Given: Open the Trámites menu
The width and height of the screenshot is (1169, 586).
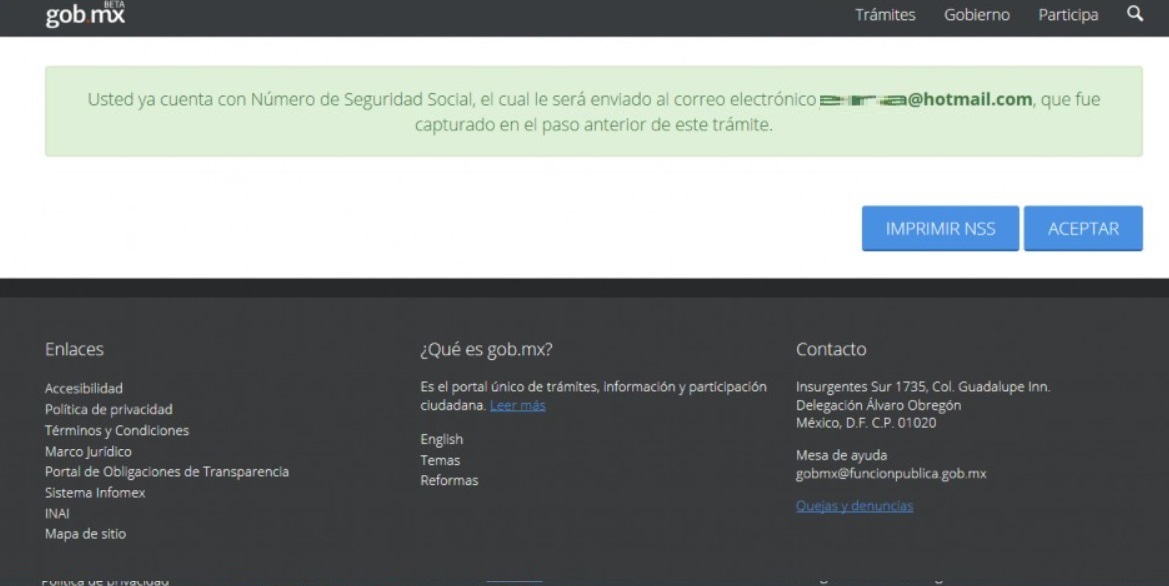Looking at the screenshot, I should pos(885,15).
